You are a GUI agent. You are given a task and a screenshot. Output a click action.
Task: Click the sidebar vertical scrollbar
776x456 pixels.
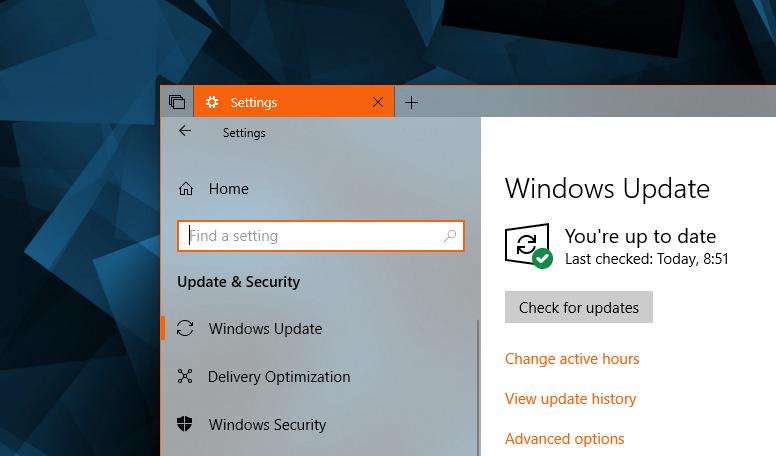coord(478,388)
